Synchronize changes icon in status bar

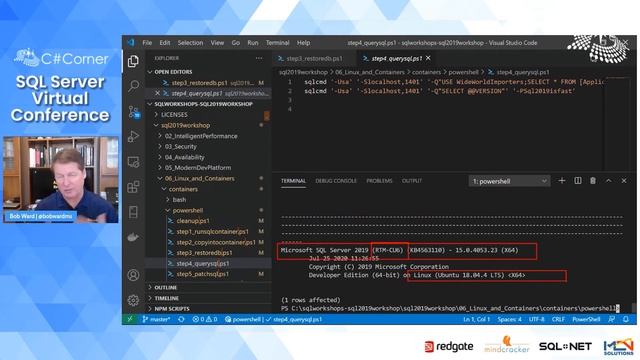click(x=181, y=319)
